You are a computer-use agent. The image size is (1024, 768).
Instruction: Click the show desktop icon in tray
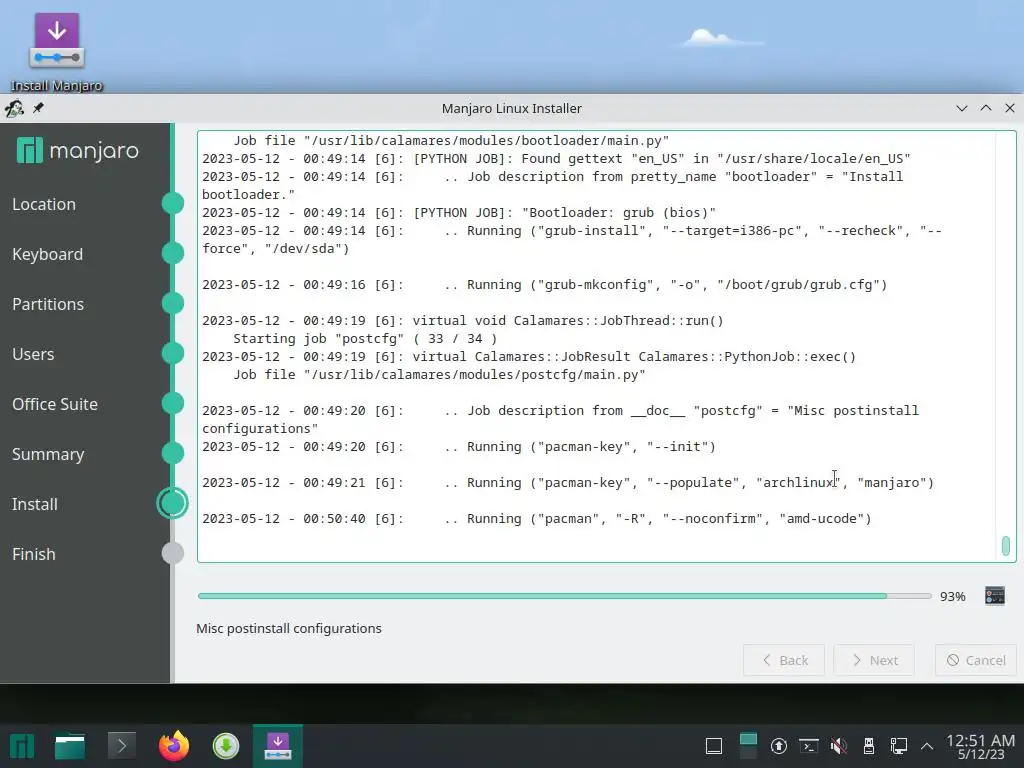pyautogui.click(x=714, y=746)
